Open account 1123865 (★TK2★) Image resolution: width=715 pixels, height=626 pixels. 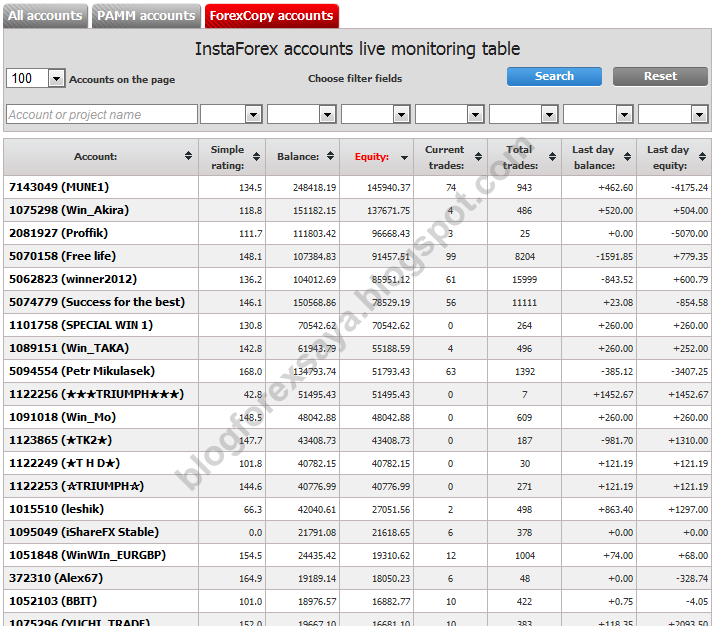(60, 440)
